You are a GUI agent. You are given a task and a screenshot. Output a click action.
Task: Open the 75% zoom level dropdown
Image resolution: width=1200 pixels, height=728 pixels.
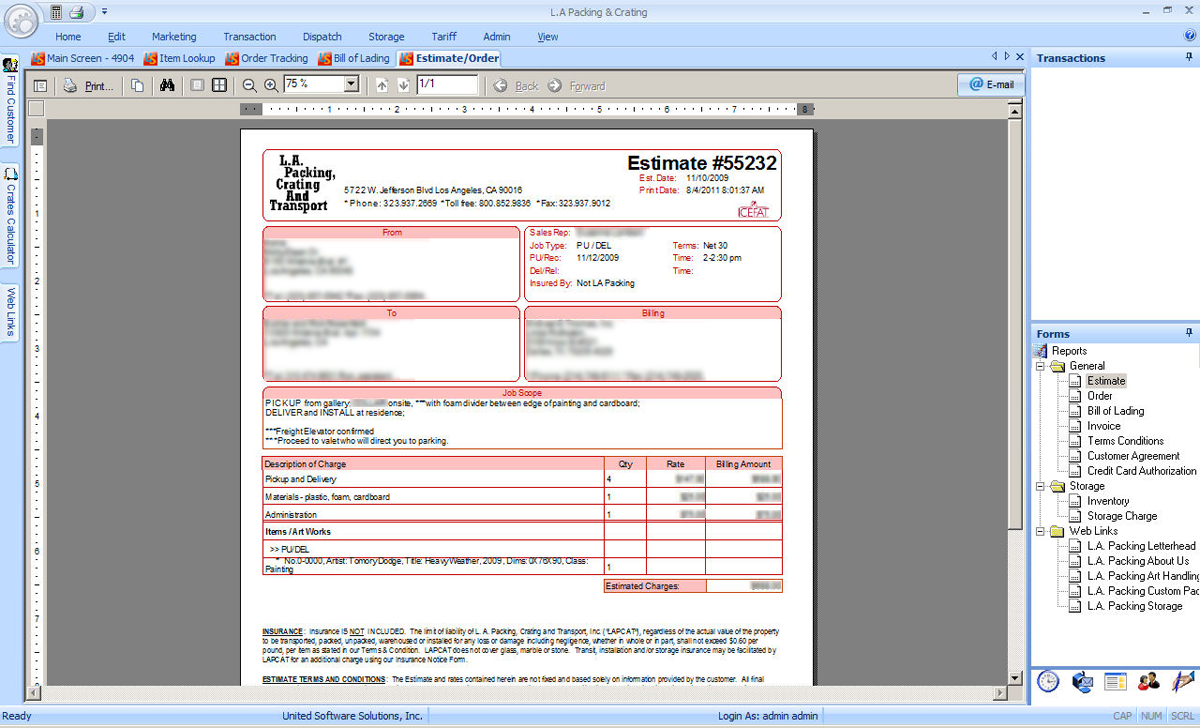coord(351,86)
